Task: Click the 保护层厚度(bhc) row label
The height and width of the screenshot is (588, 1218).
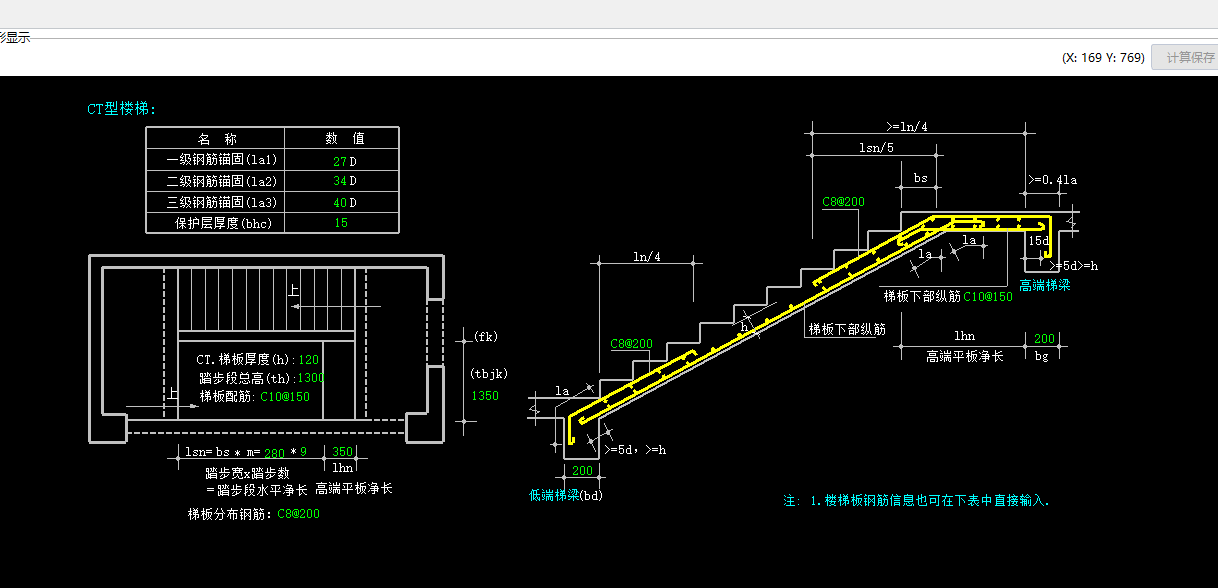Action: point(224,223)
